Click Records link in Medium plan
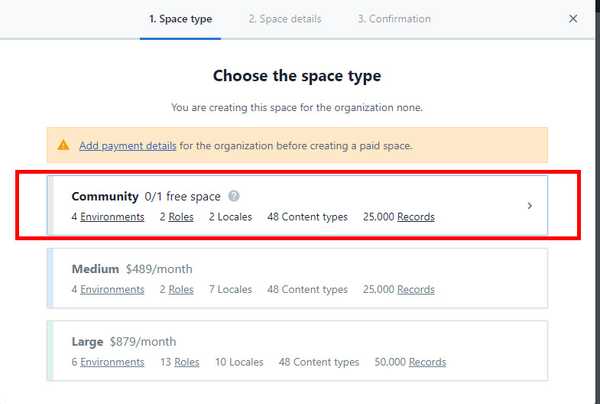 [416, 290]
